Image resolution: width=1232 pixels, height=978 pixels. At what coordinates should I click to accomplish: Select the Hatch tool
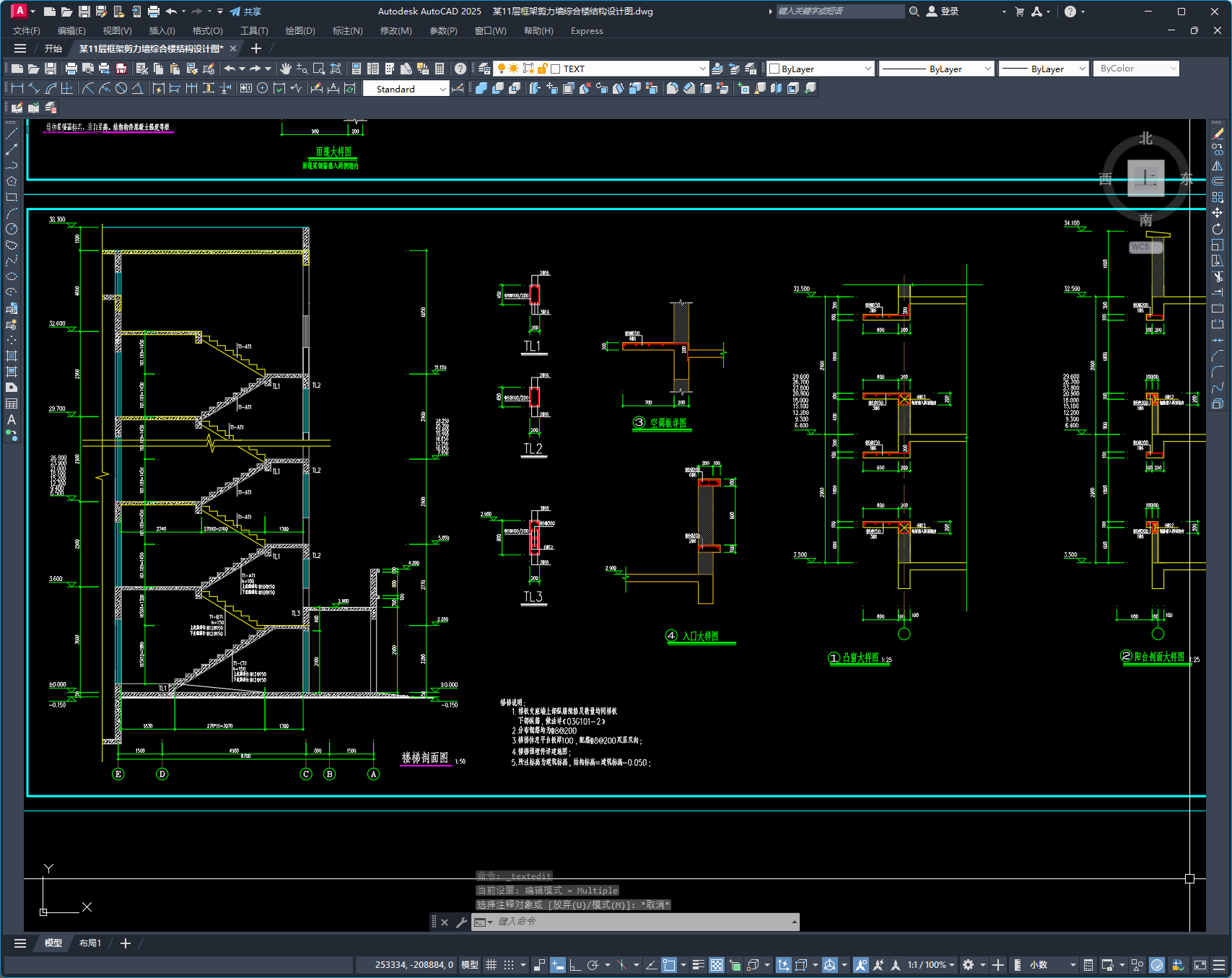pos(12,356)
